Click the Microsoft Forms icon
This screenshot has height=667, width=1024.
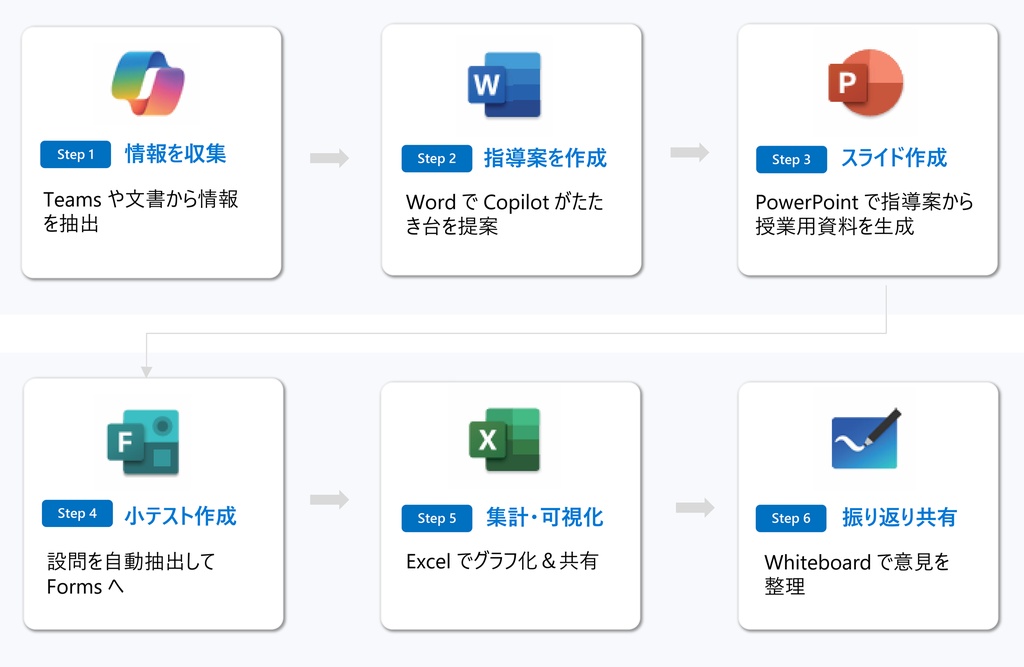(143, 442)
